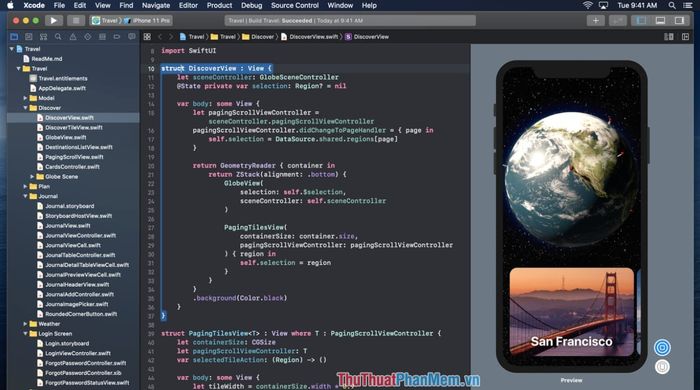
Task: Open the Issue navigator warning icon
Action: 73,37
